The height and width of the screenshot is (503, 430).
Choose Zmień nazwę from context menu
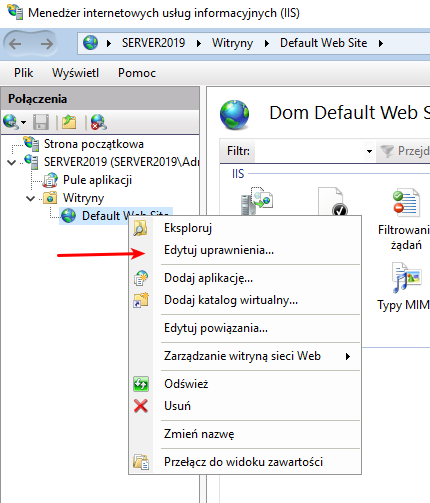[199, 434]
